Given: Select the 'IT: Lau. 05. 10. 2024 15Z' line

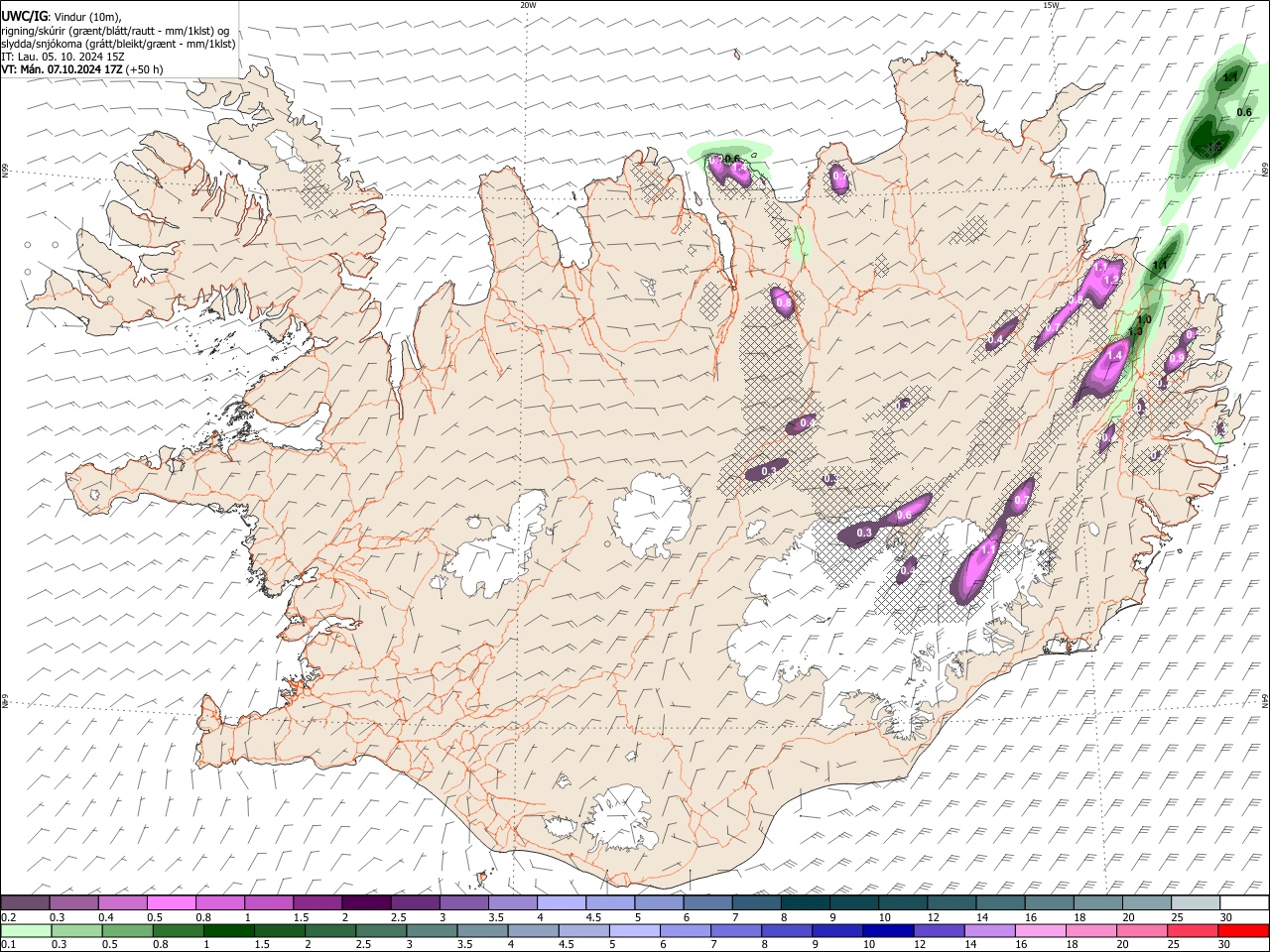Looking at the screenshot, I should pyautogui.click(x=63, y=57).
